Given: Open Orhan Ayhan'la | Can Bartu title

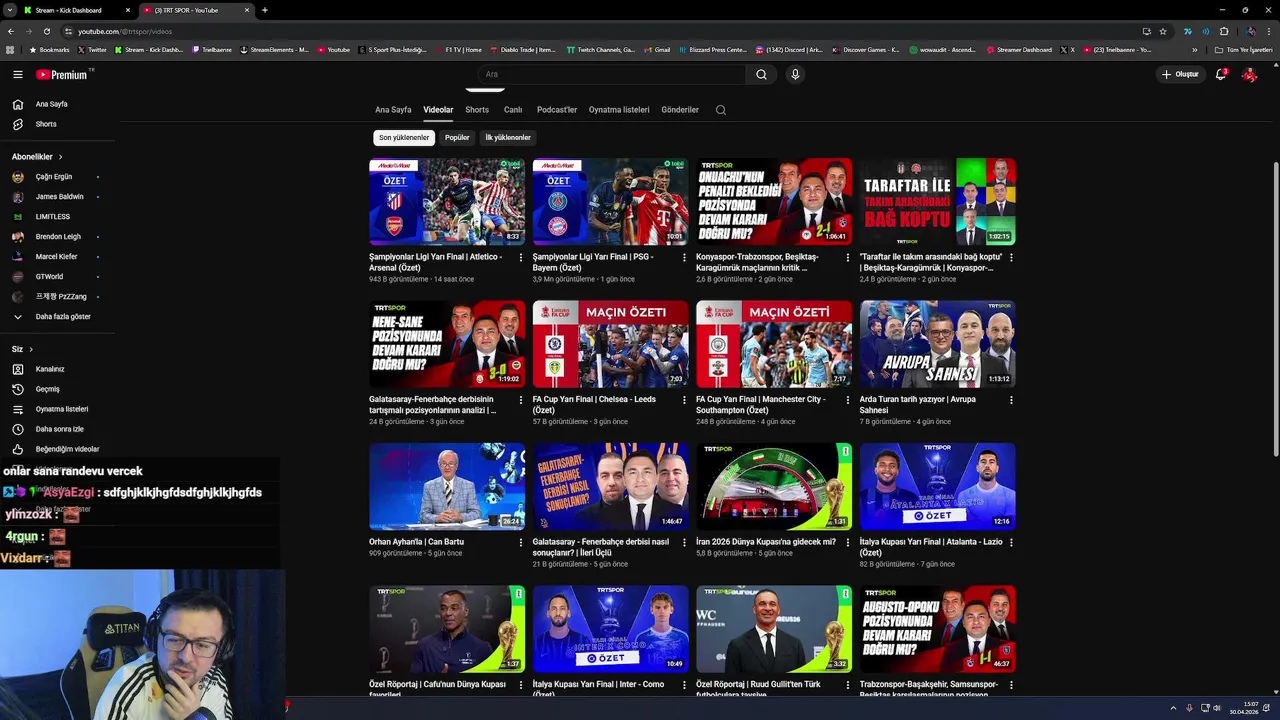Looking at the screenshot, I should (x=416, y=542).
